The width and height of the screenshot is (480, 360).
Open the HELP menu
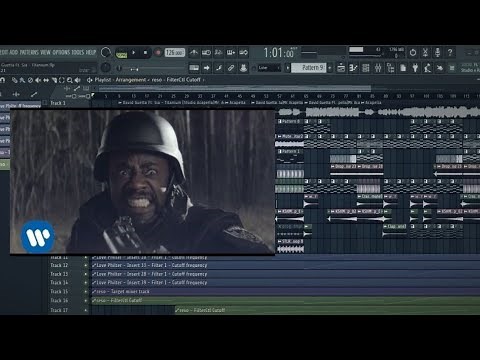point(91,52)
